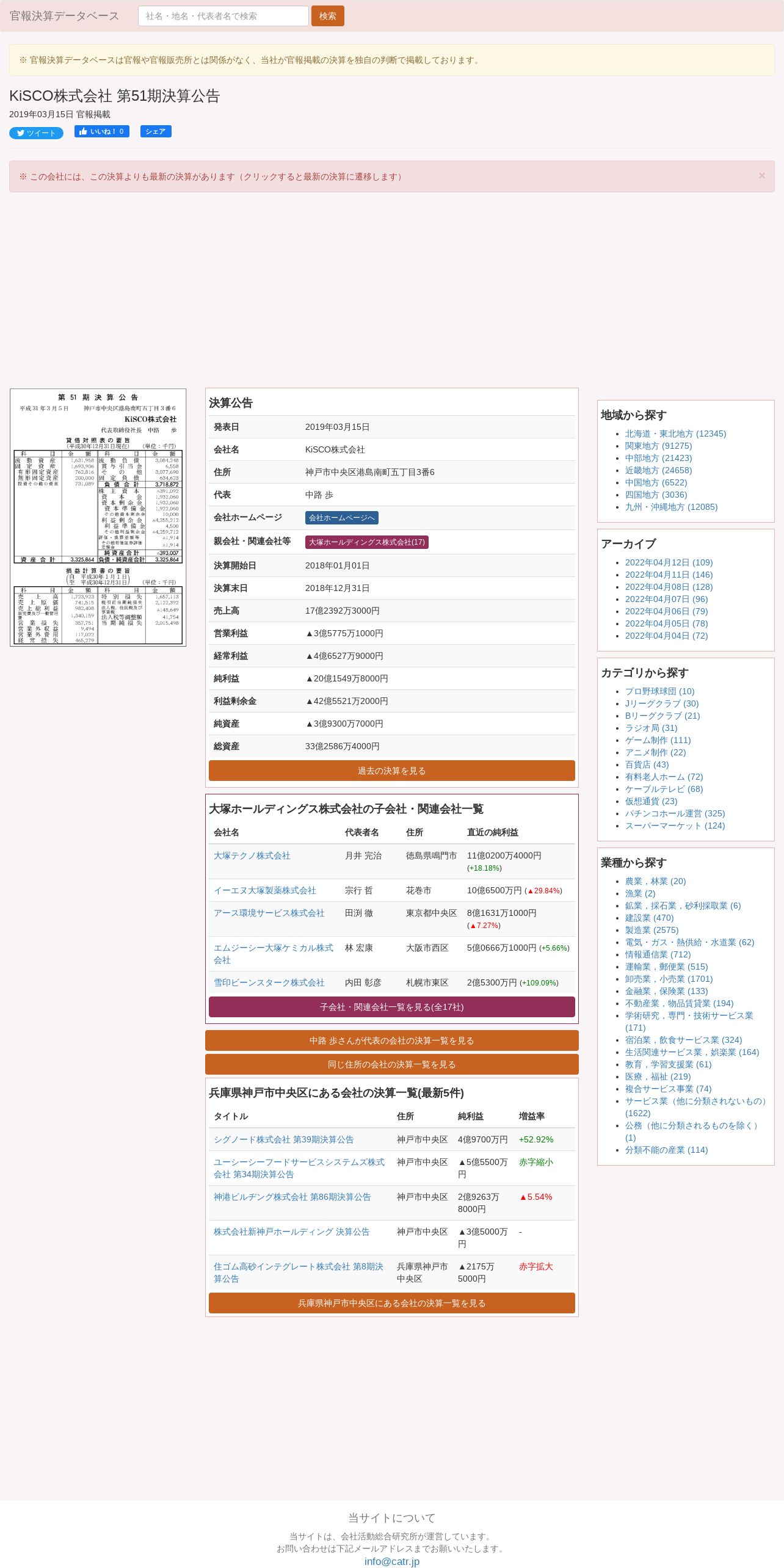The width and height of the screenshot is (784, 1568).
Task: Open ユーシーシーフードサービスシステムズ 第34期決算公告
Action: 299,1168
